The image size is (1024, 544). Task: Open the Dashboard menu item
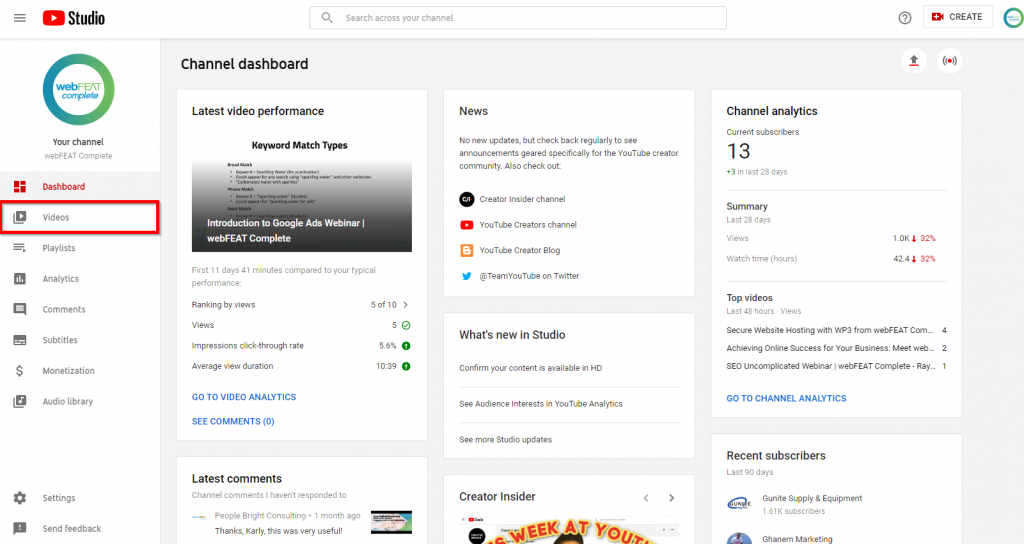click(80, 187)
